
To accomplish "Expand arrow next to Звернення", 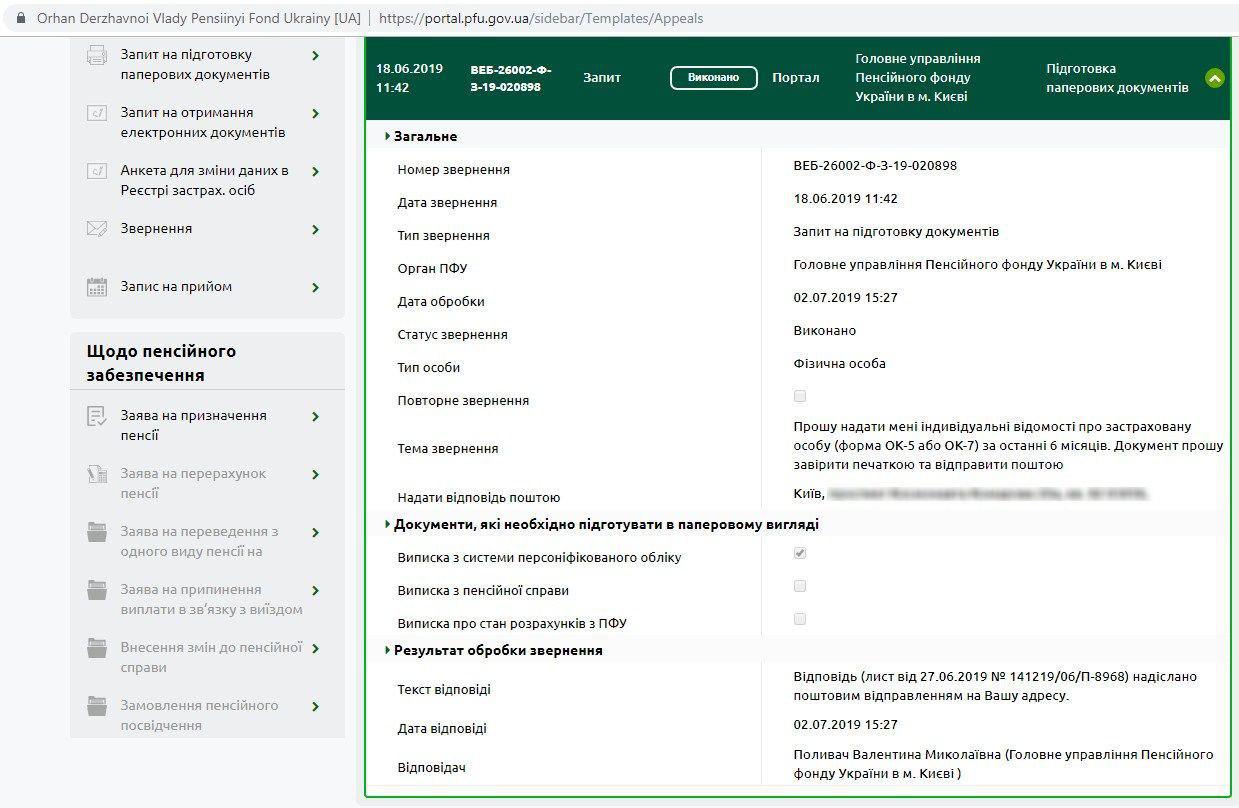I will click(316, 229).
